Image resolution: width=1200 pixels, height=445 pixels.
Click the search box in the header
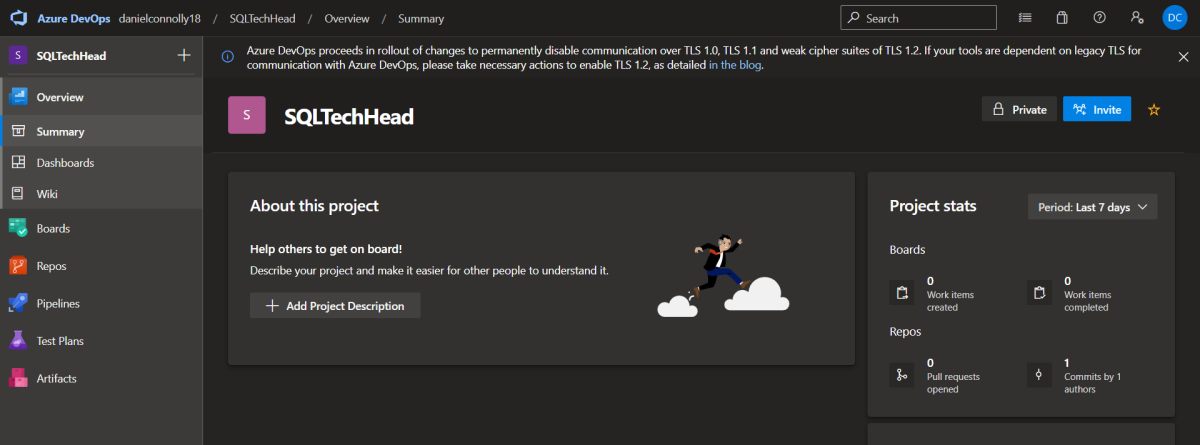(918, 18)
